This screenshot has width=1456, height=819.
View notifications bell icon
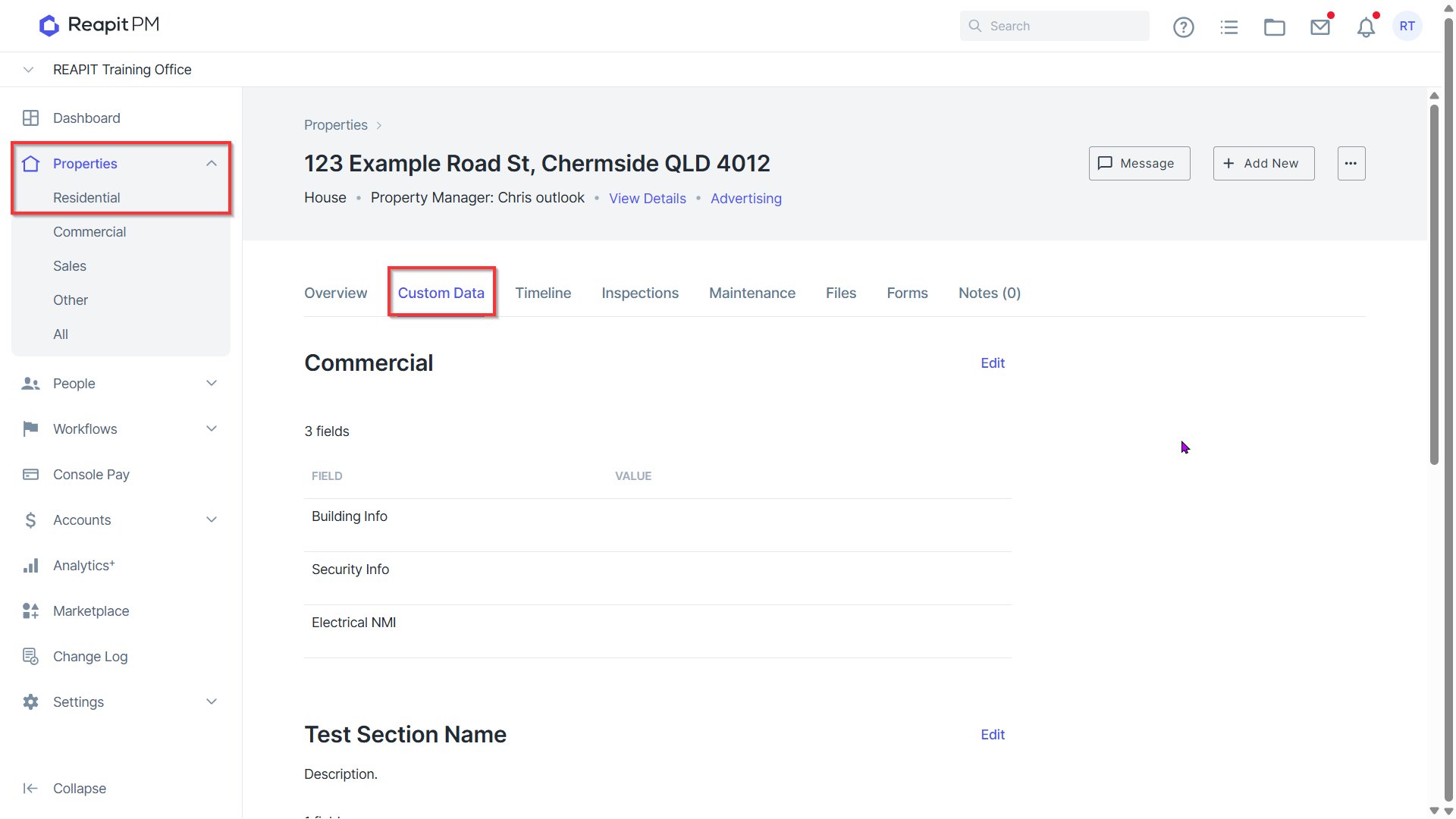pos(1366,27)
